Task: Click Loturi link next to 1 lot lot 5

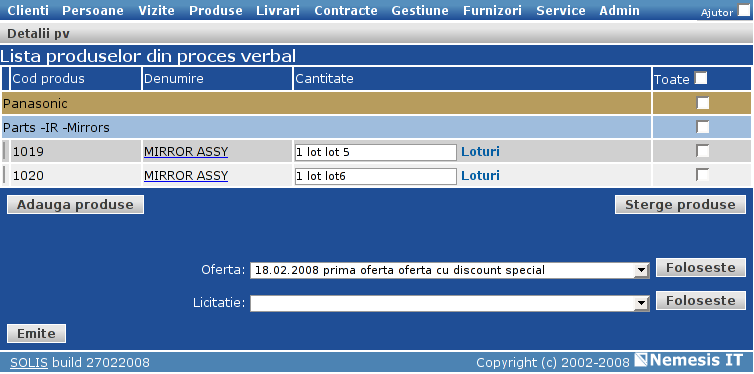Action: (x=480, y=152)
